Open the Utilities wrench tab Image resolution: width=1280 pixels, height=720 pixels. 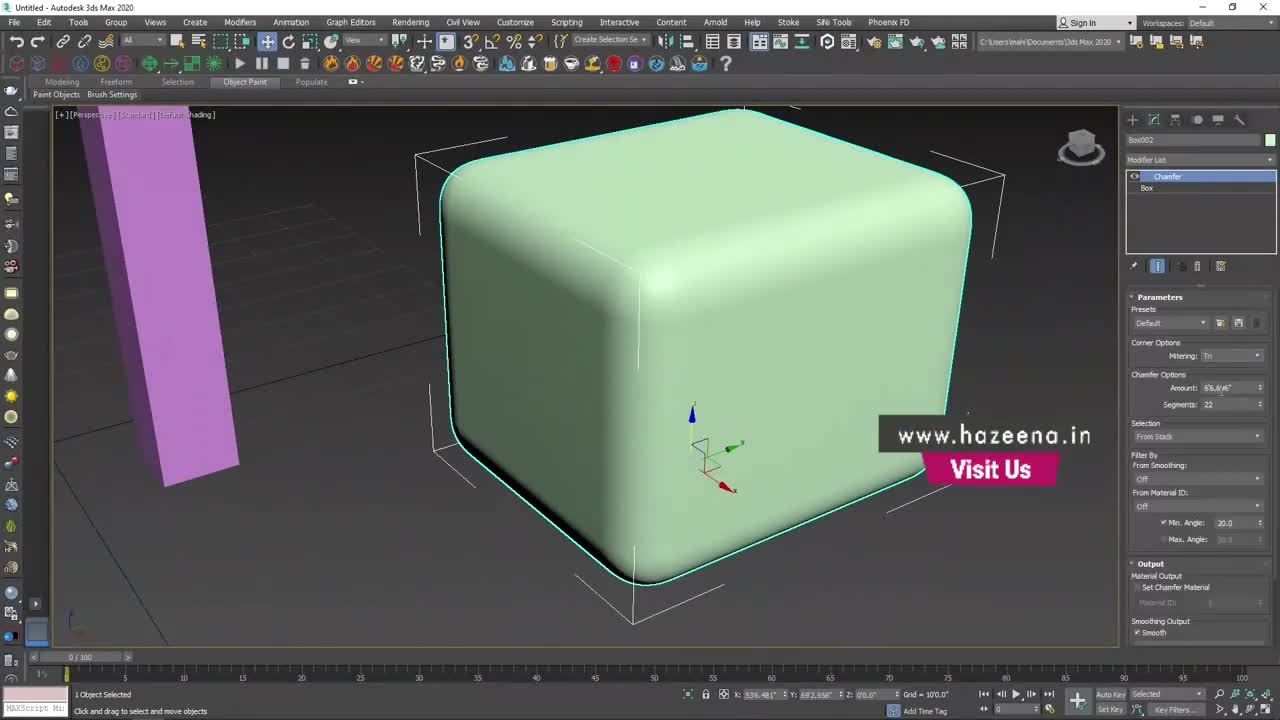(1240, 120)
